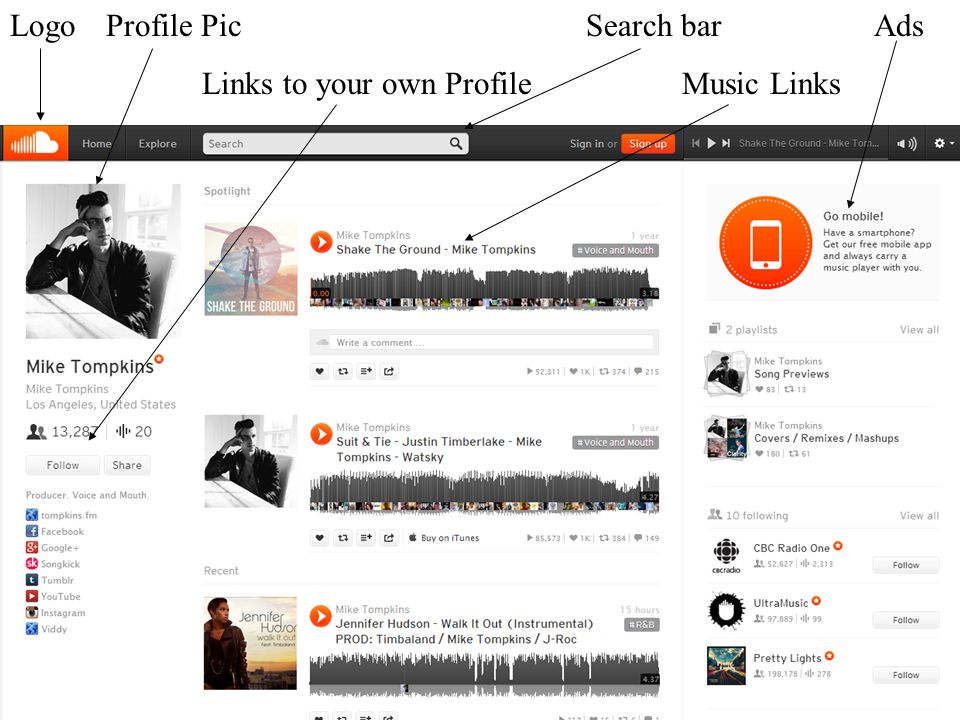Click the SoundCloud logo
The width and height of the screenshot is (960, 720).
coord(35,143)
